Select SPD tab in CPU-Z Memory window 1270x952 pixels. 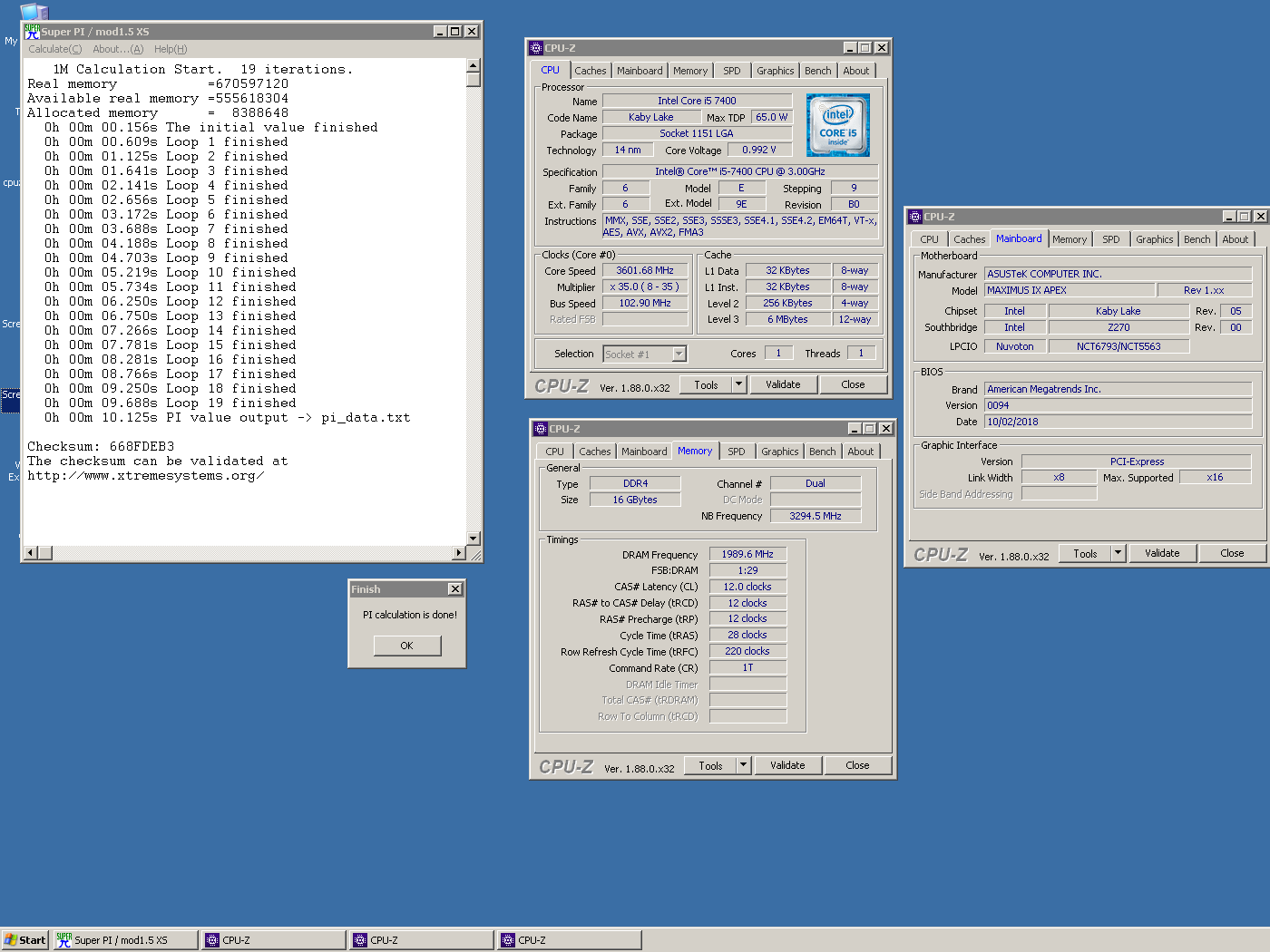point(737,452)
